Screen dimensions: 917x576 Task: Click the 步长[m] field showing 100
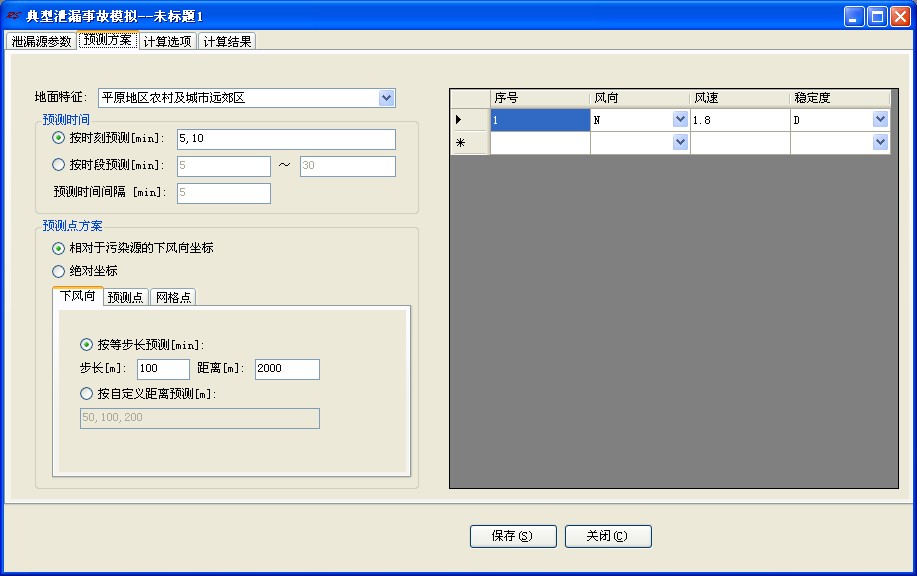tap(163, 369)
